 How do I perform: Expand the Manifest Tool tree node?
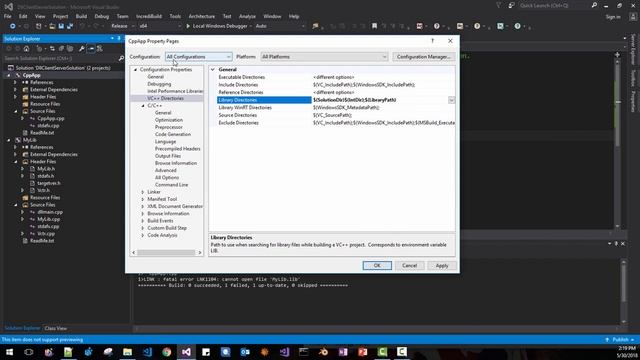(x=143, y=199)
